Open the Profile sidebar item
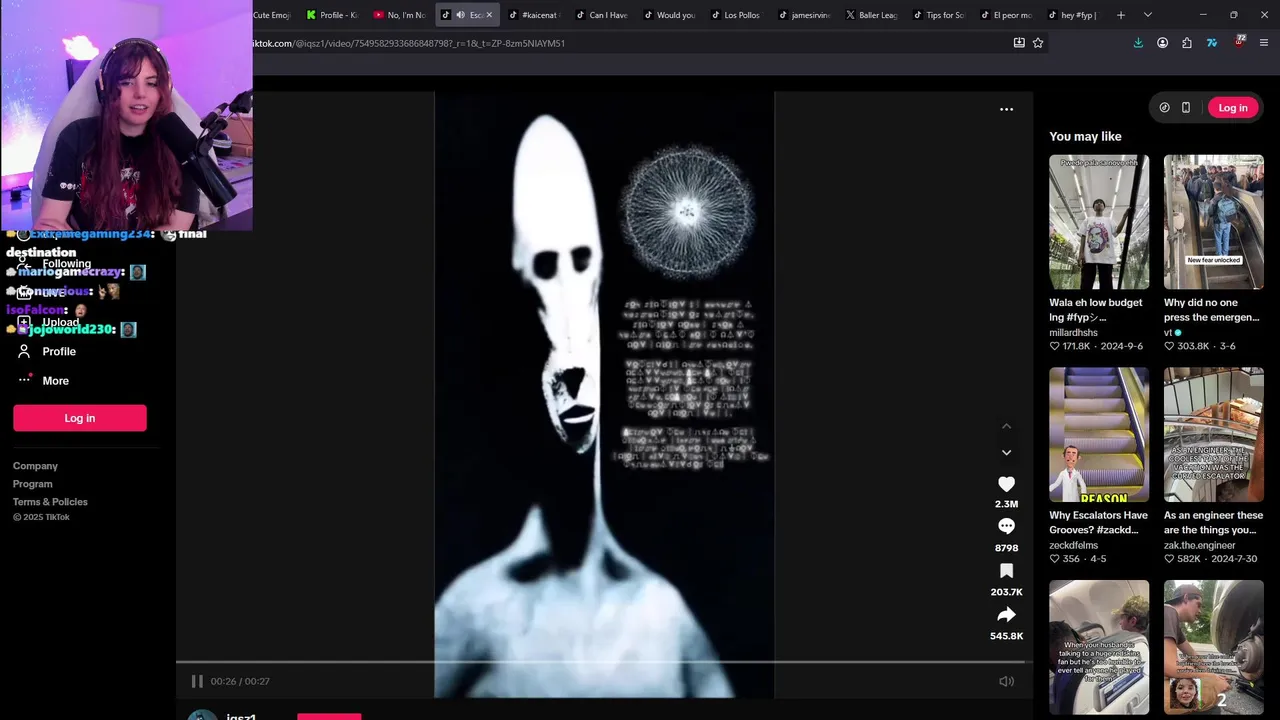The width and height of the screenshot is (1280, 720). pyautogui.click(x=59, y=352)
